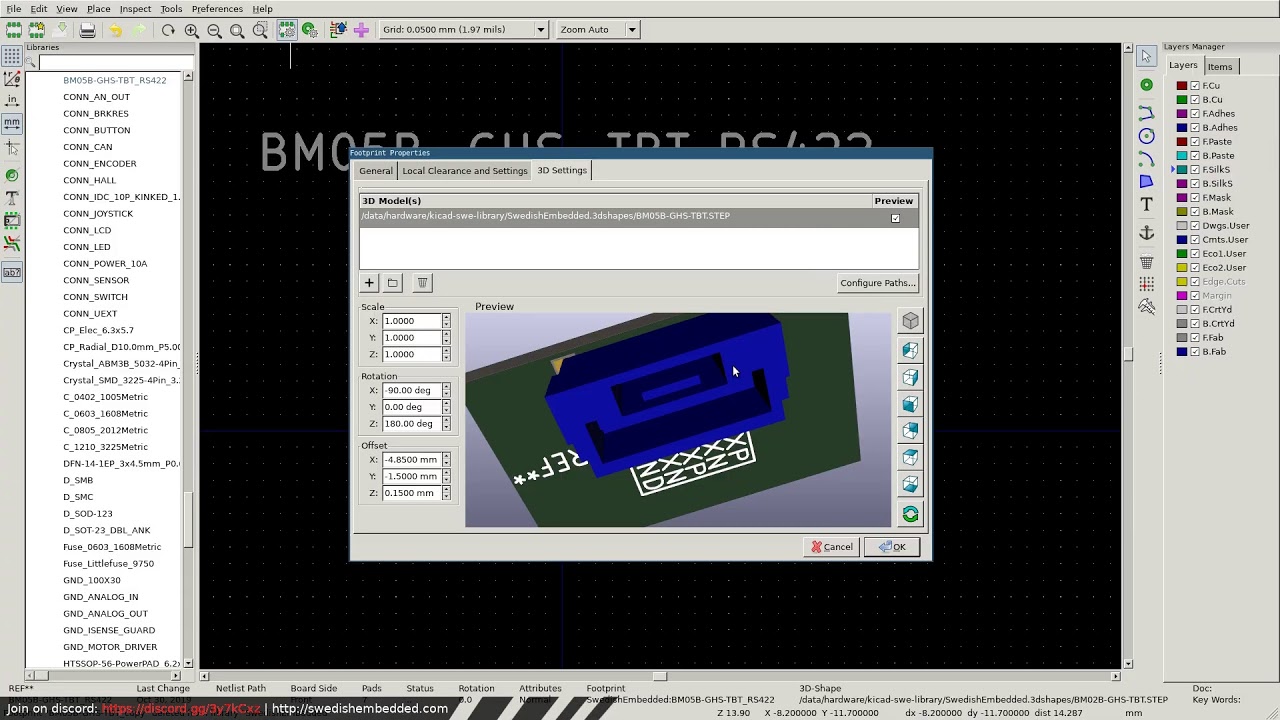
Task: Toggle F.CrtYd layer visibility checkbox
Action: [x=1195, y=310]
